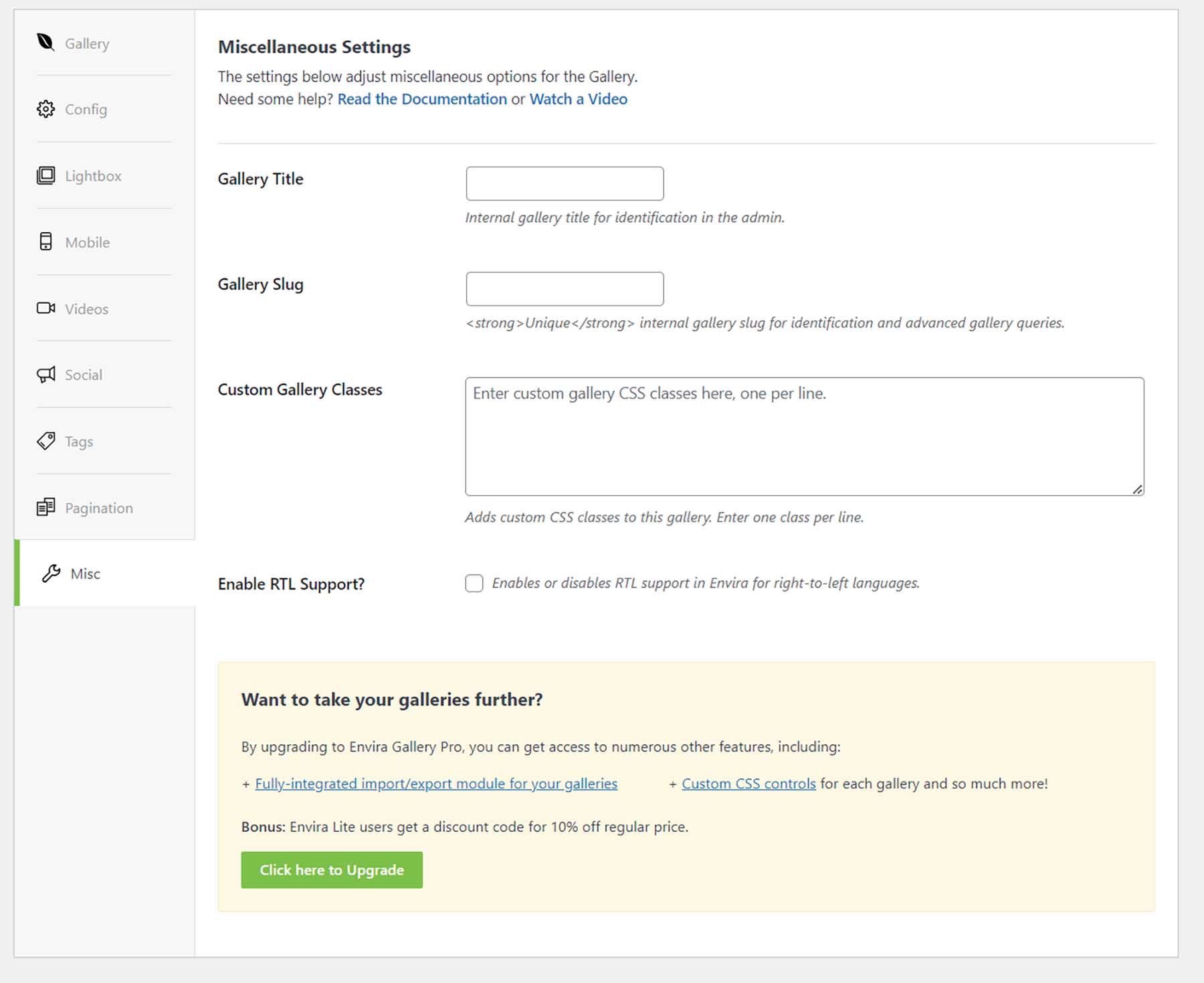Focus the Gallery Slug text field
The height and width of the screenshot is (983, 1204).
click(564, 288)
